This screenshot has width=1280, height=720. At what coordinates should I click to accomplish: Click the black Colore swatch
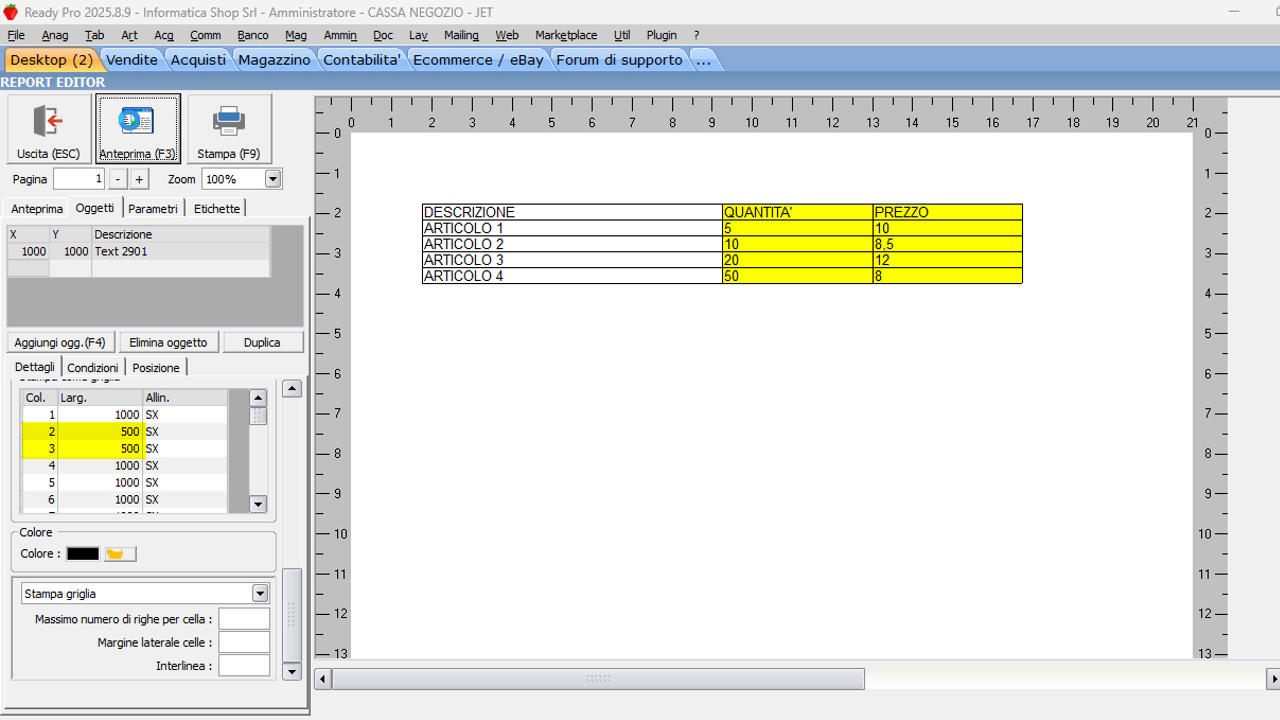tap(83, 553)
